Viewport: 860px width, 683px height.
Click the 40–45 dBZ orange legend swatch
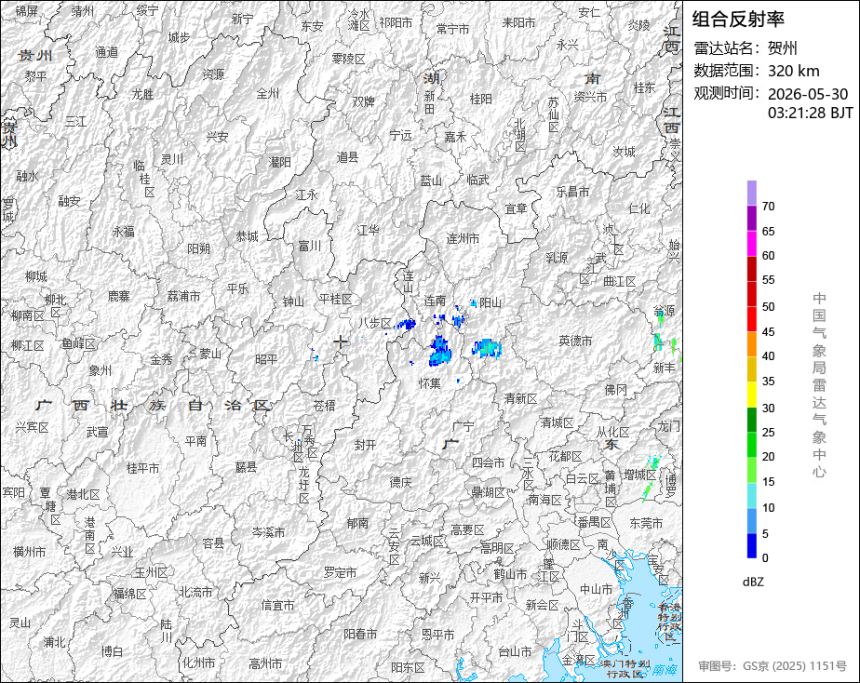(x=751, y=344)
